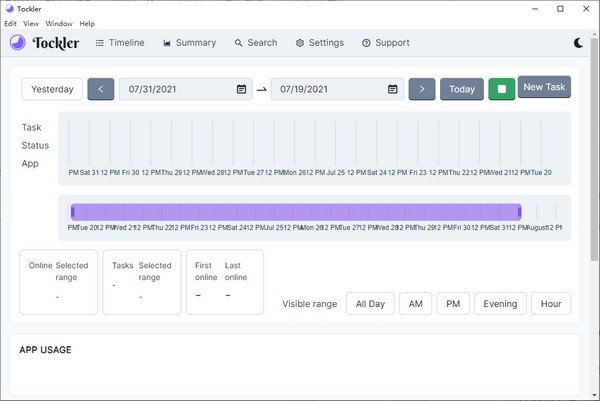Jump to Today button
600x401 pixels.
click(462, 89)
